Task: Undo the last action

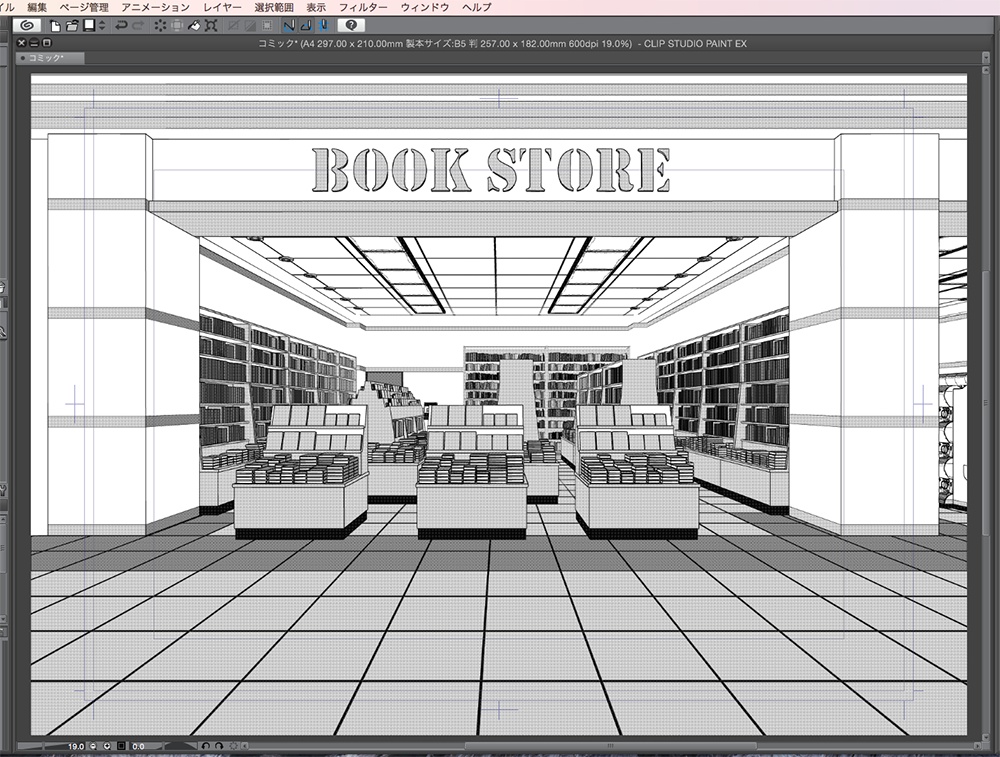Action: 121,26
